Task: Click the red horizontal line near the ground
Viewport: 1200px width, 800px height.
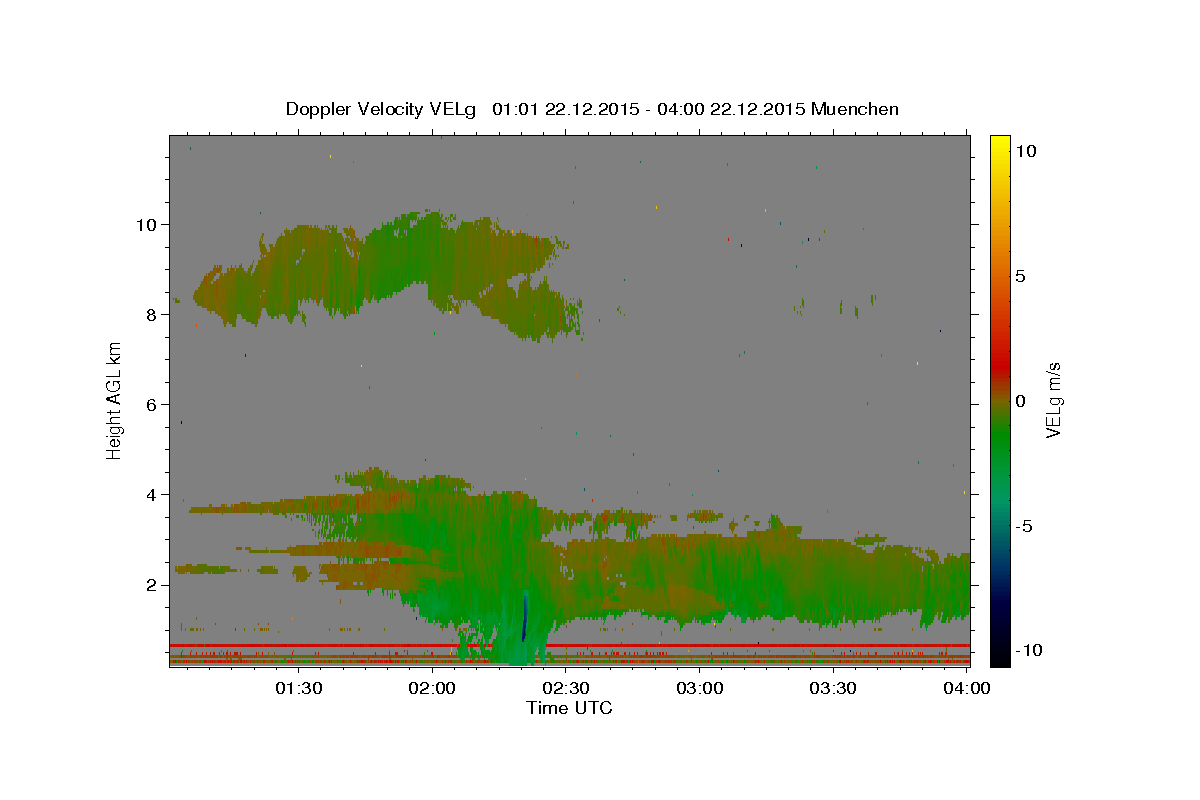Action: [x=570, y=646]
